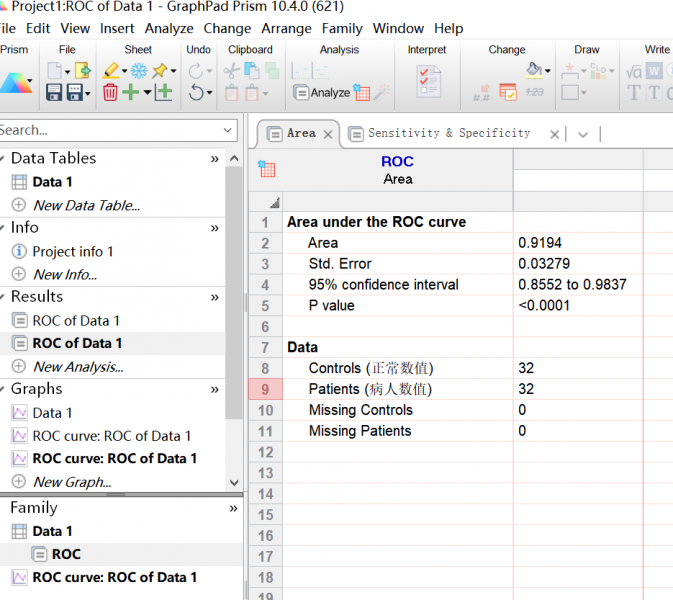The width and height of the screenshot is (673, 600).
Task: Open the Arrange menu
Action: coord(286,28)
